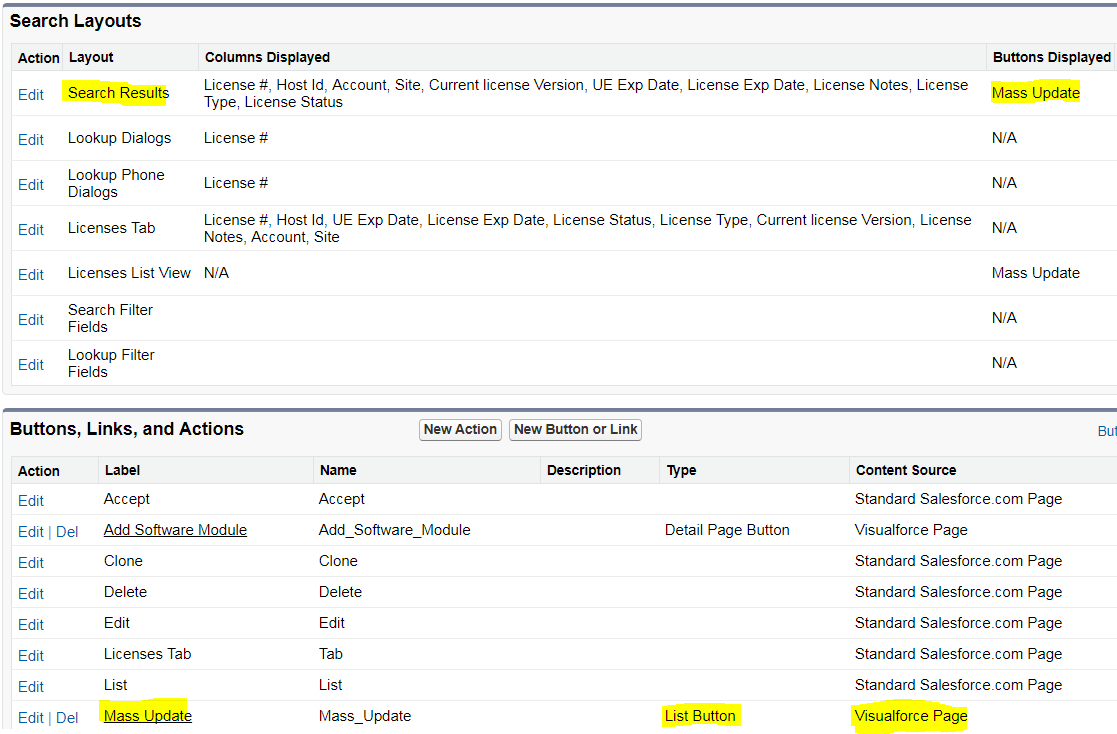This screenshot has height=734, width=1117.
Task: Select the Search Filter Fields layout name
Action: coord(110,319)
